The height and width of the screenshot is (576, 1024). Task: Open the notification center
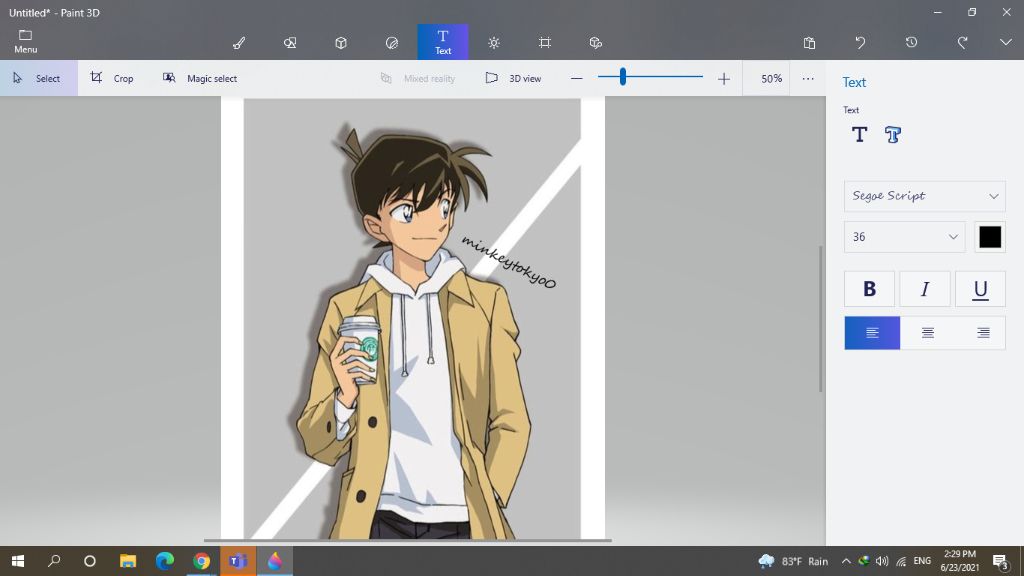click(x=1000, y=561)
